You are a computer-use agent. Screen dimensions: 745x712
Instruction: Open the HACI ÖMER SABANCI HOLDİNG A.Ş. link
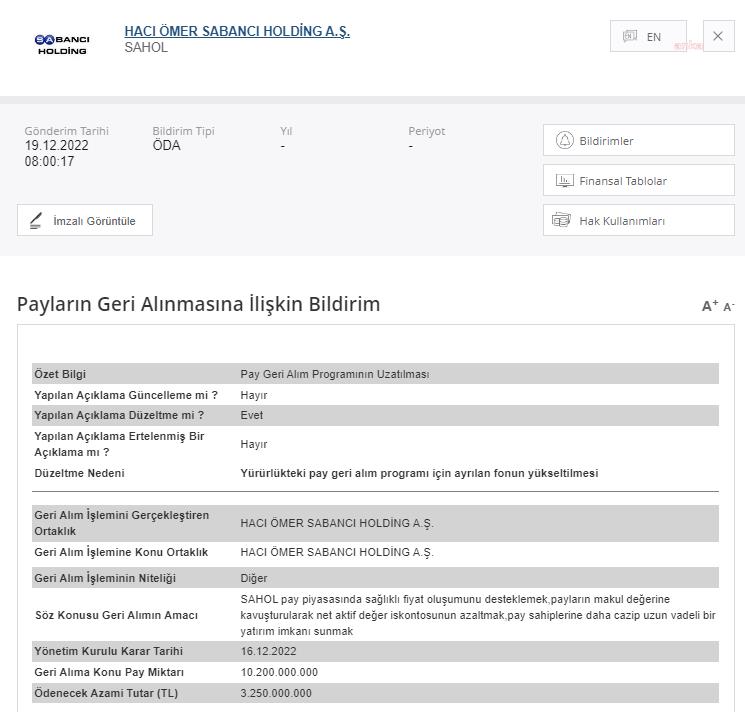tap(237, 31)
